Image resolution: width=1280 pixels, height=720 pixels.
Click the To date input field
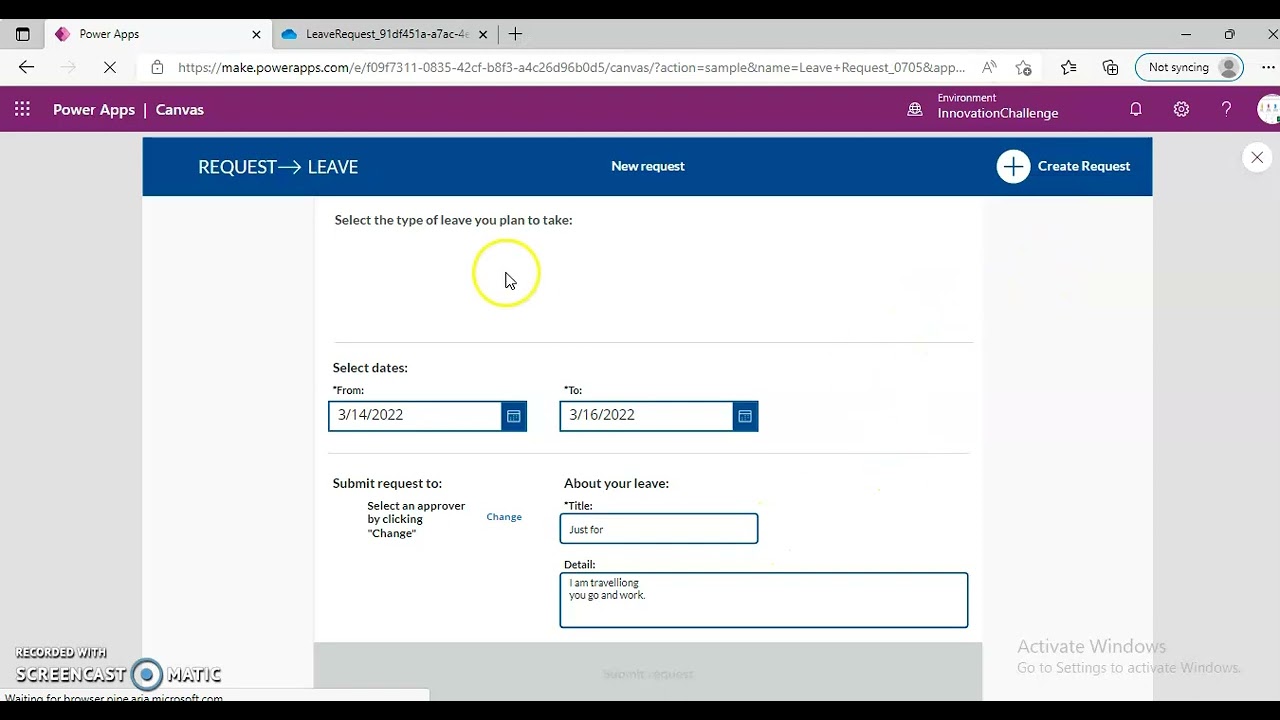[x=646, y=416]
